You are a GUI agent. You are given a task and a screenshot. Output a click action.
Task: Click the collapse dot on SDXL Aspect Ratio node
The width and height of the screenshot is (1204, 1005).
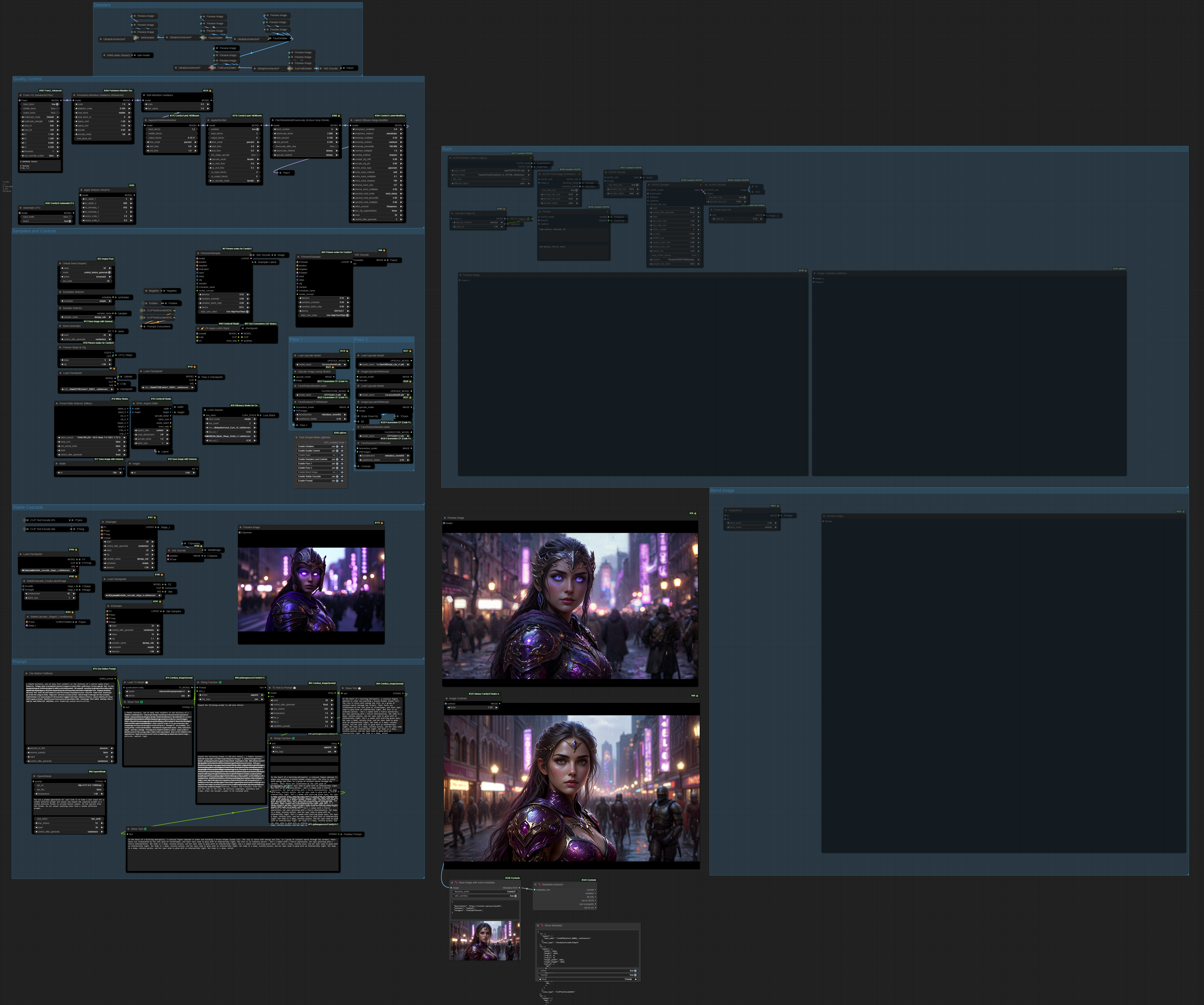[x=134, y=404]
